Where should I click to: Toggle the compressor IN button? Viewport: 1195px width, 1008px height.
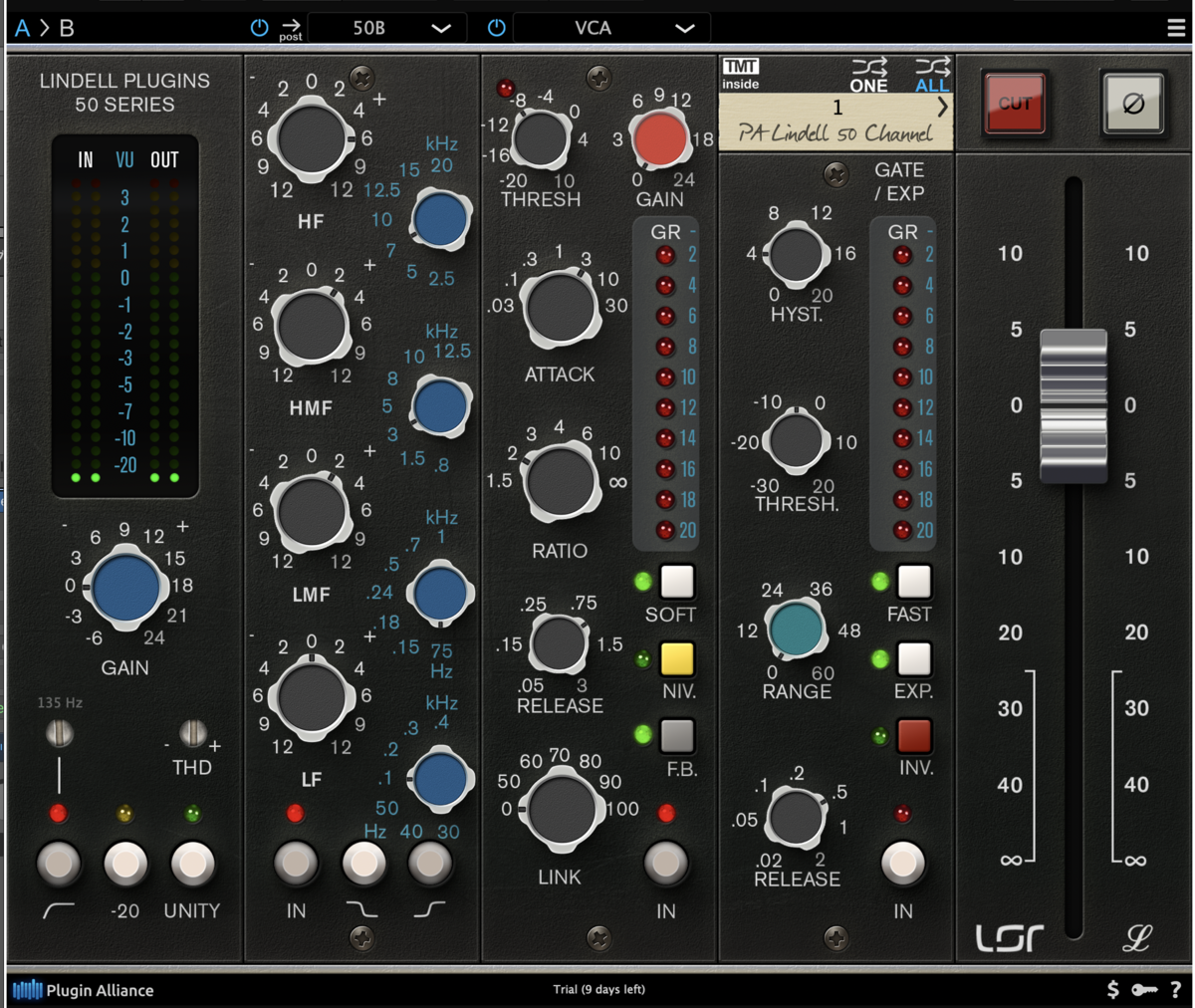(666, 864)
